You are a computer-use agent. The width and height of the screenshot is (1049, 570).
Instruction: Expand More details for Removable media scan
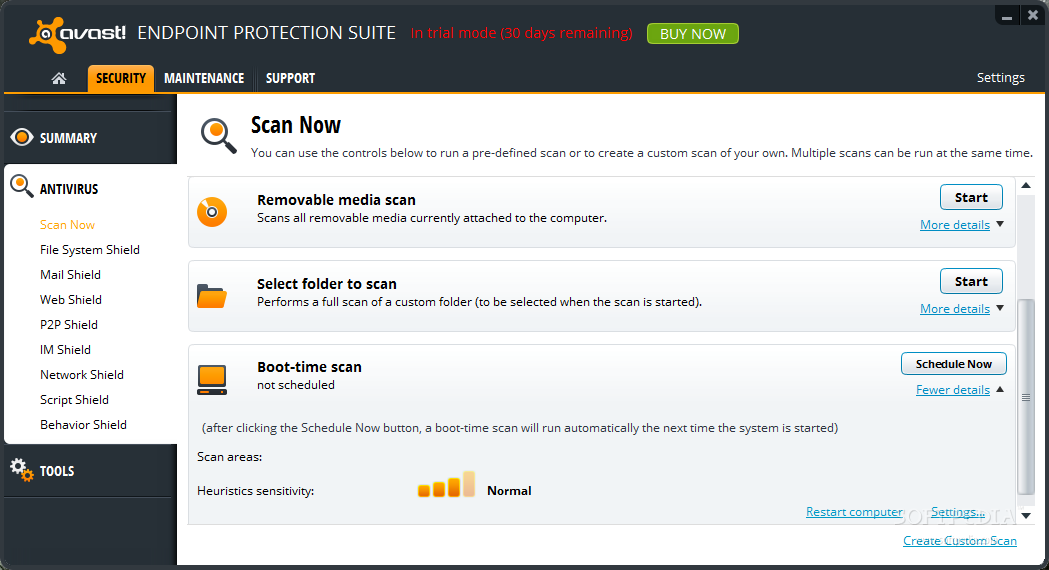[x=955, y=225]
